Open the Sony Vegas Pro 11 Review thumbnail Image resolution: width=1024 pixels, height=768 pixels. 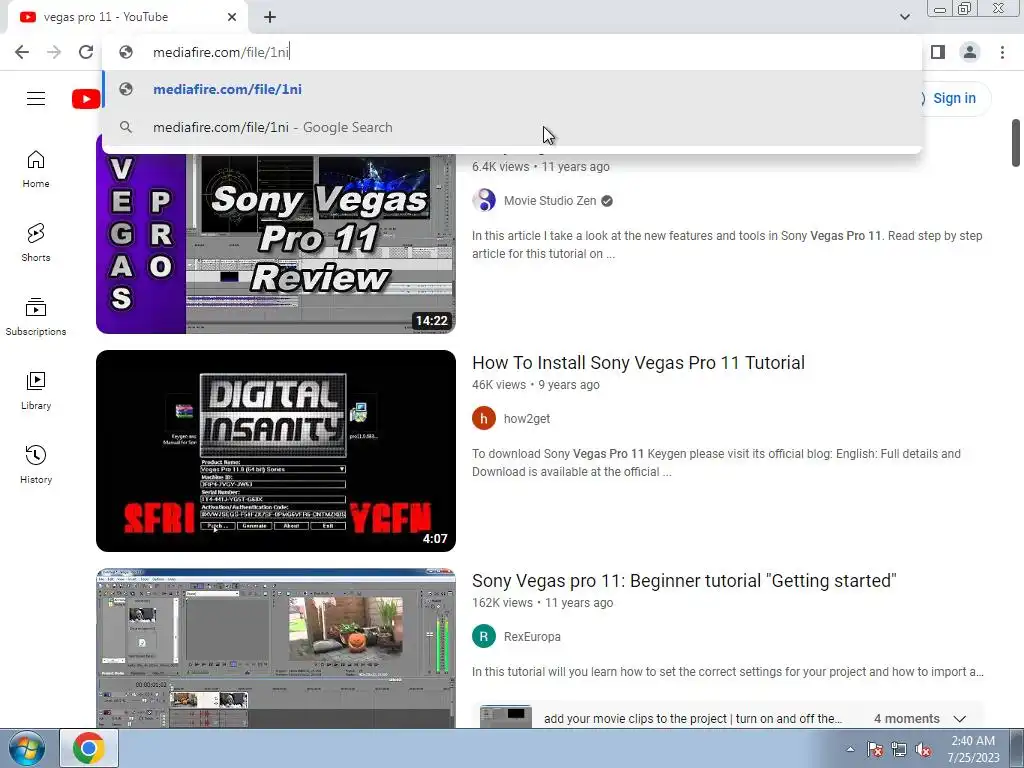276,233
